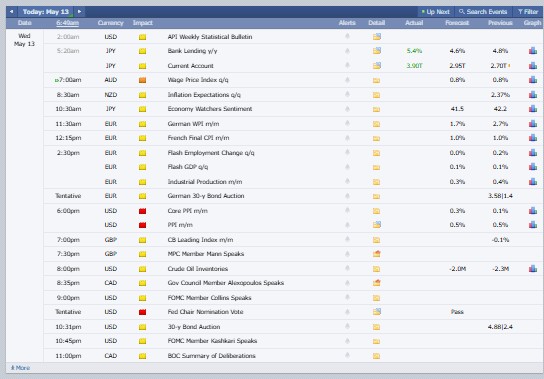Select the Industrial Production m/m event
This screenshot has height=379, width=544.
point(205,182)
